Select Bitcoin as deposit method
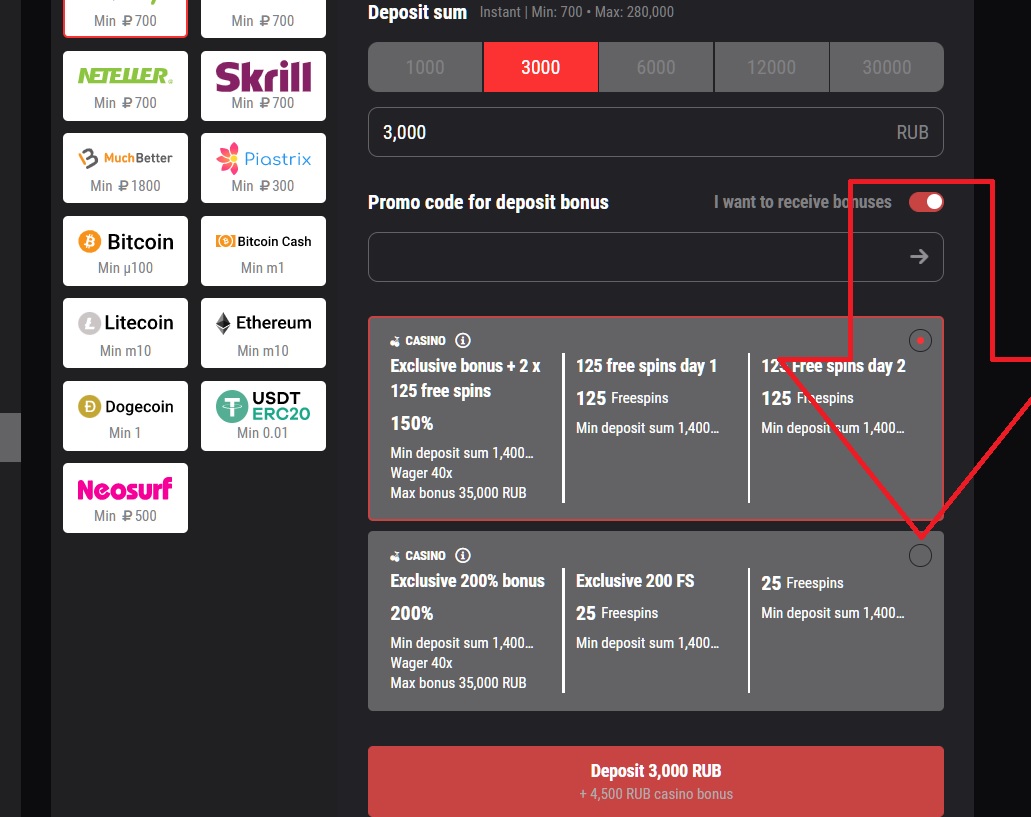The height and width of the screenshot is (817, 1031). [125, 251]
